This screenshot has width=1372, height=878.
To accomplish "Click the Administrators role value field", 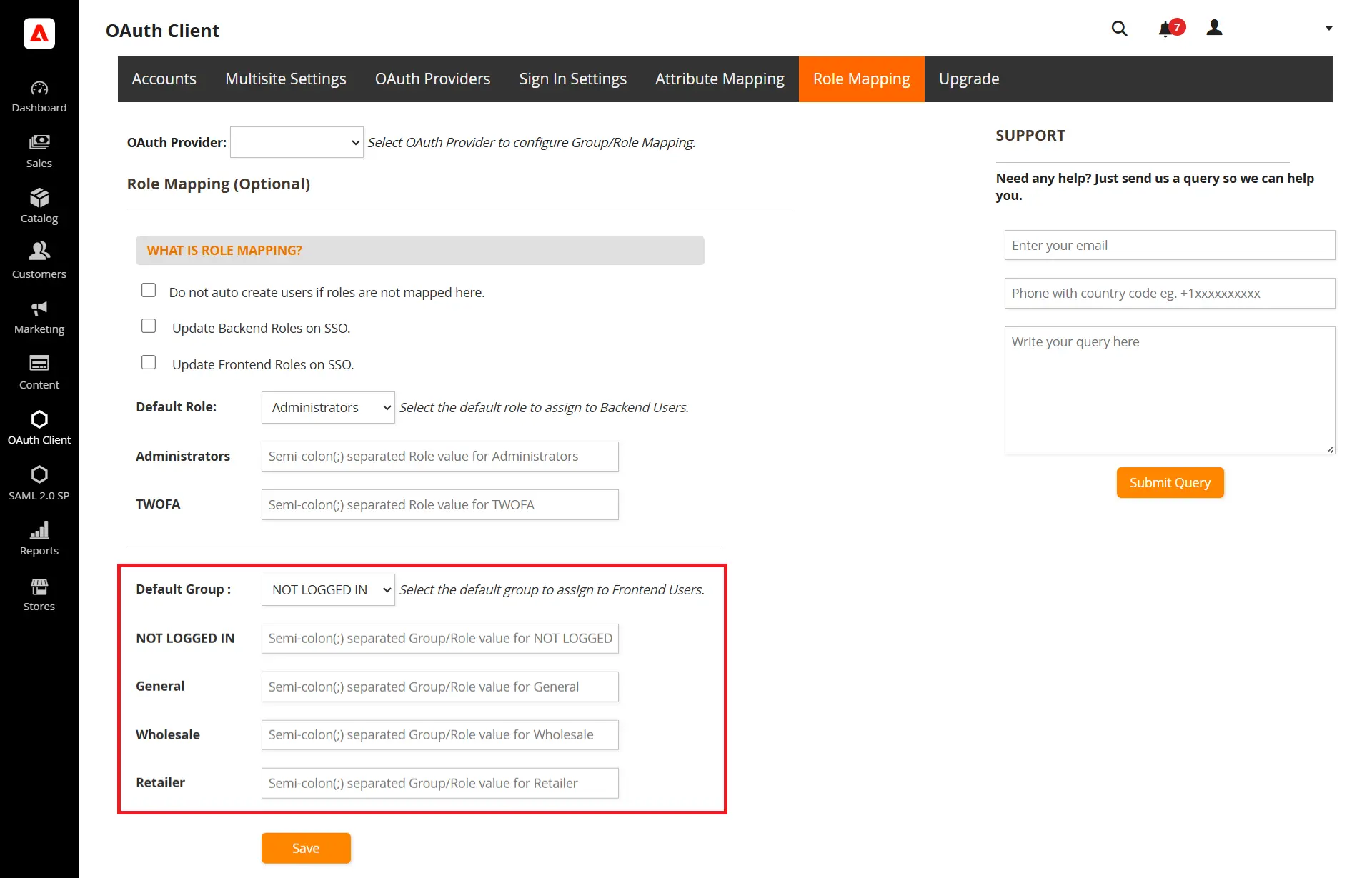I will coord(439,457).
